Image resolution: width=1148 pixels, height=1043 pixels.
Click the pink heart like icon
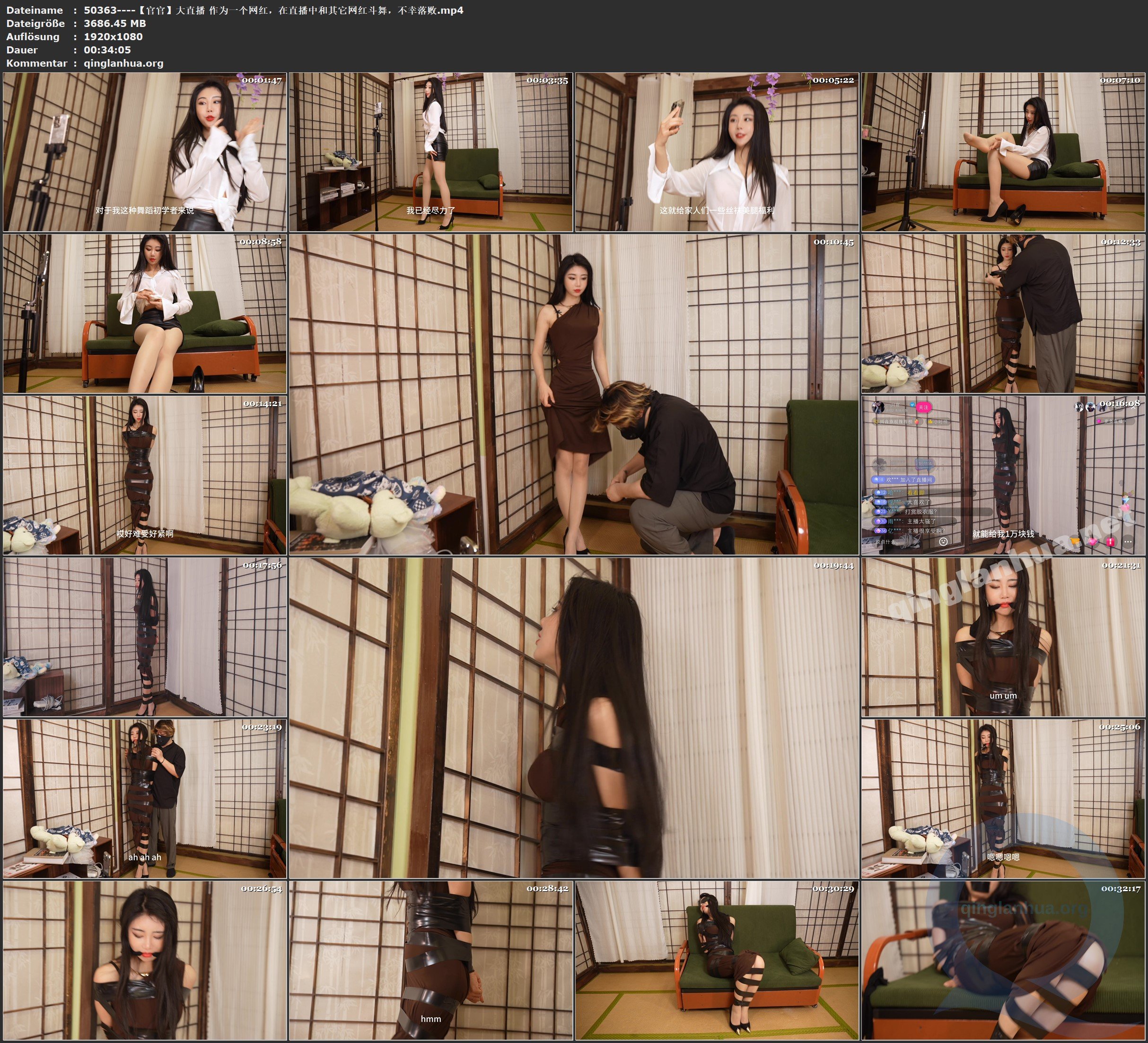coord(1093,541)
